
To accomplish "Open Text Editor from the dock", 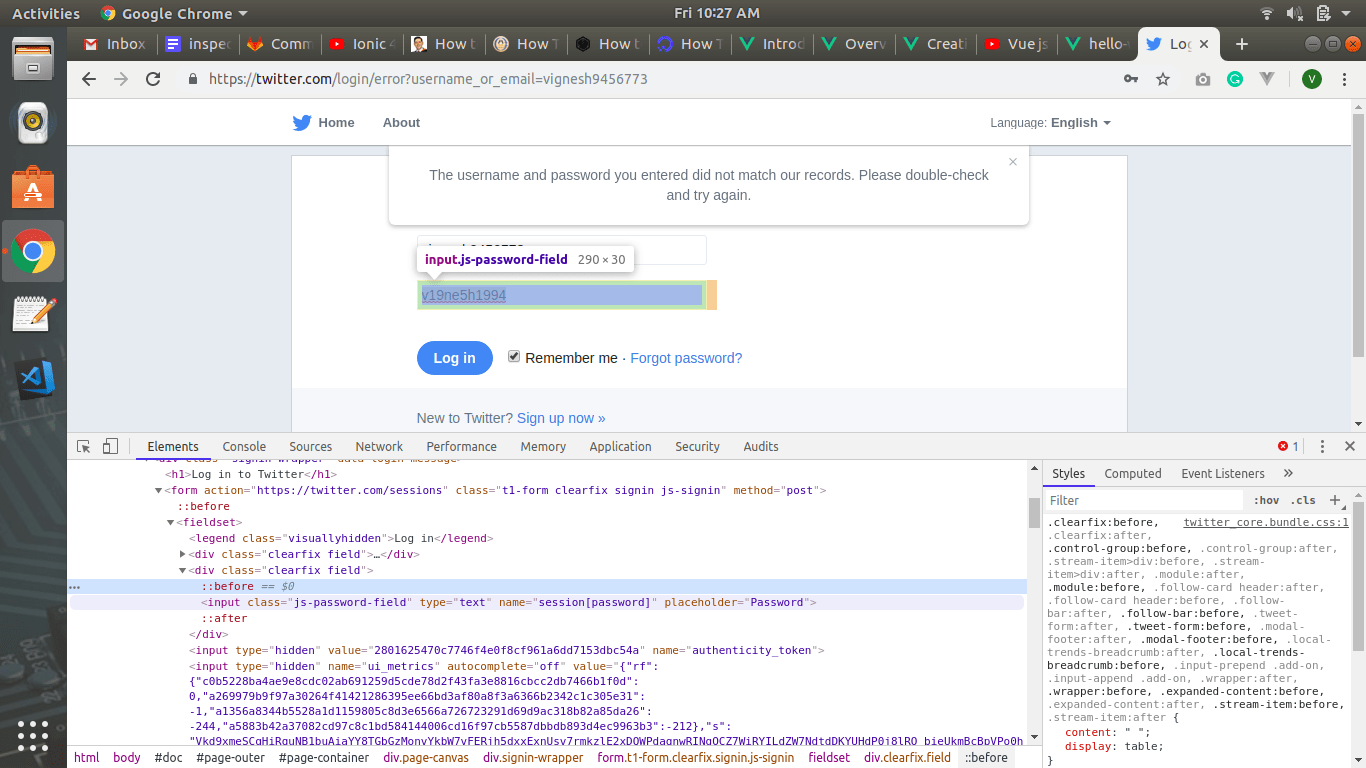I will pyautogui.click(x=33, y=315).
